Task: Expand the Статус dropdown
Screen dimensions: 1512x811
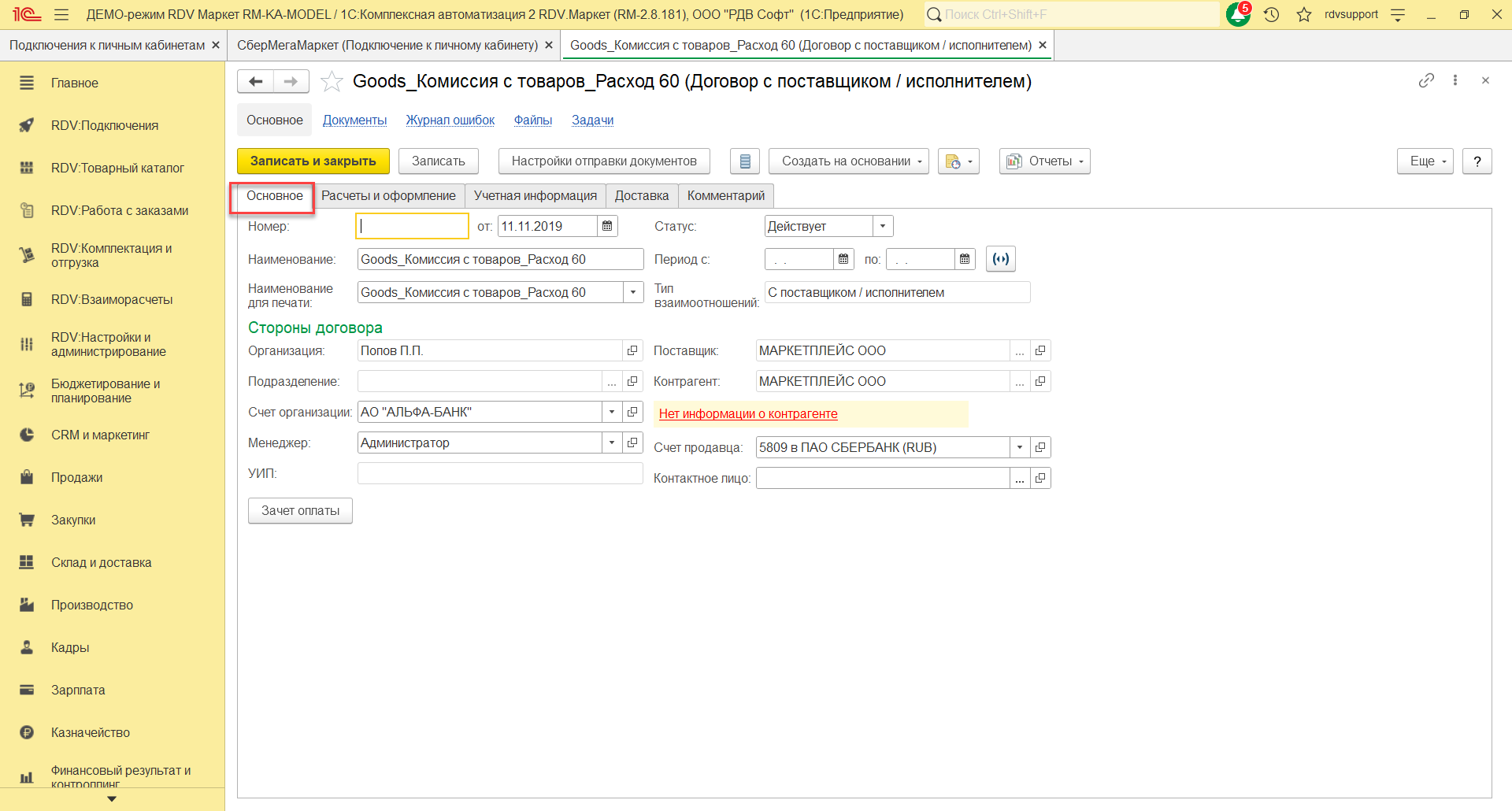Action: [x=883, y=227]
